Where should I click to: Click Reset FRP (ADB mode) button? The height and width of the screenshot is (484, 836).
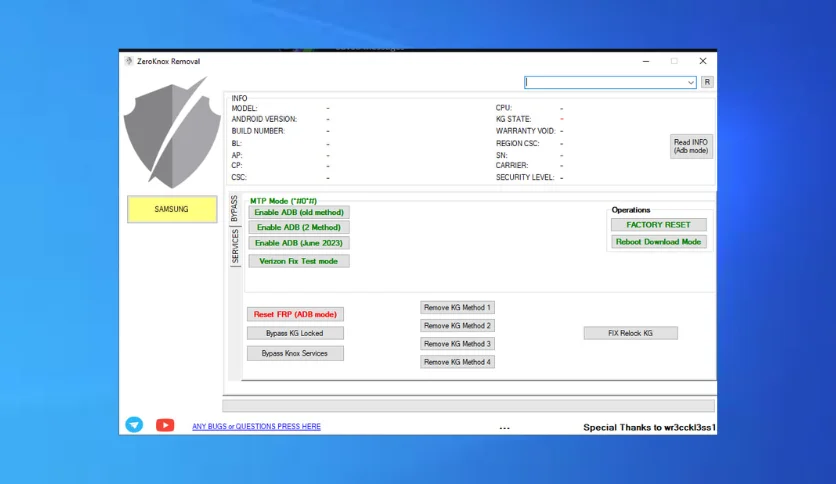pyautogui.click(x=295, y=314)
